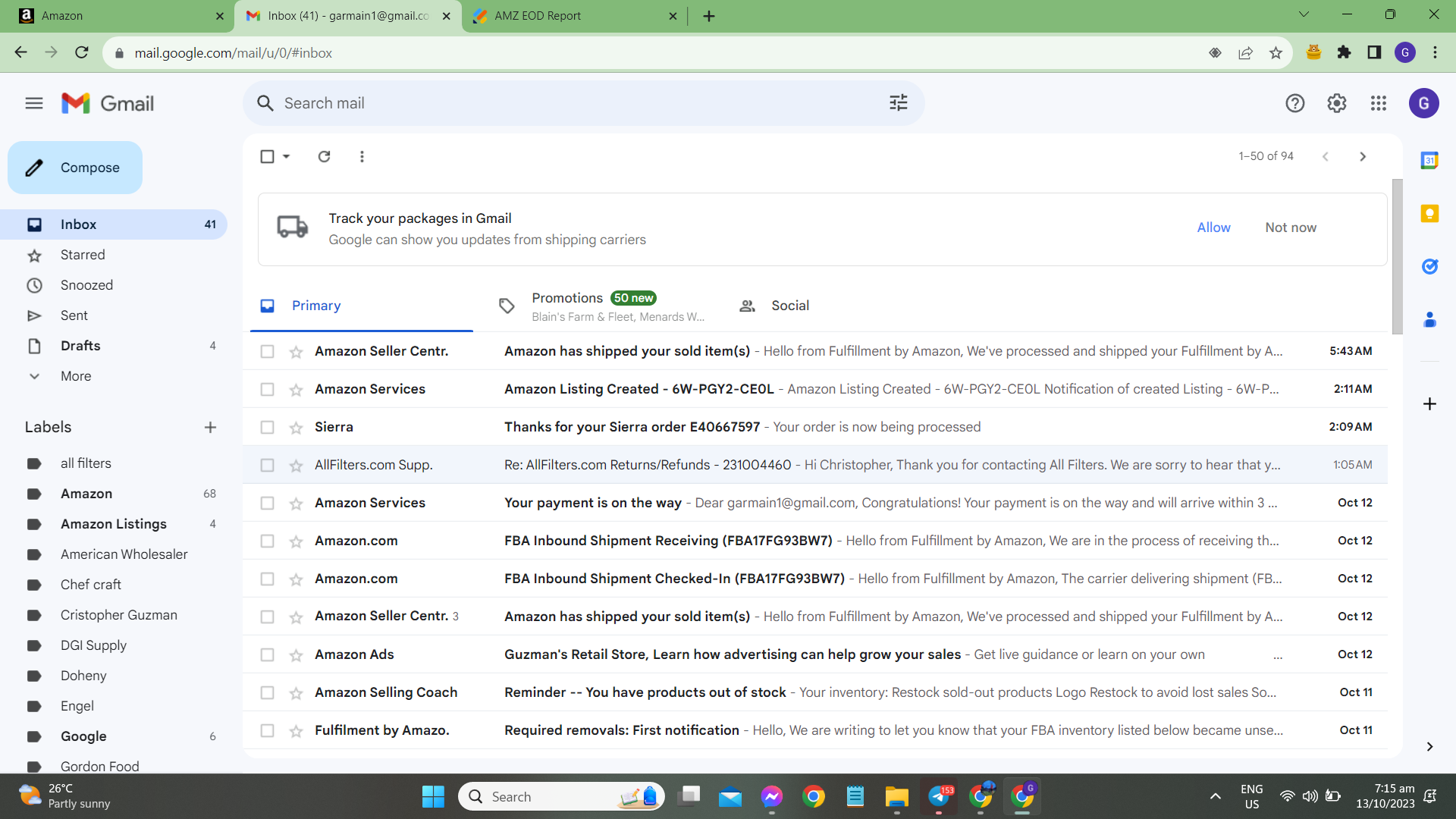Click the search options filter icon

pos(899,103)
